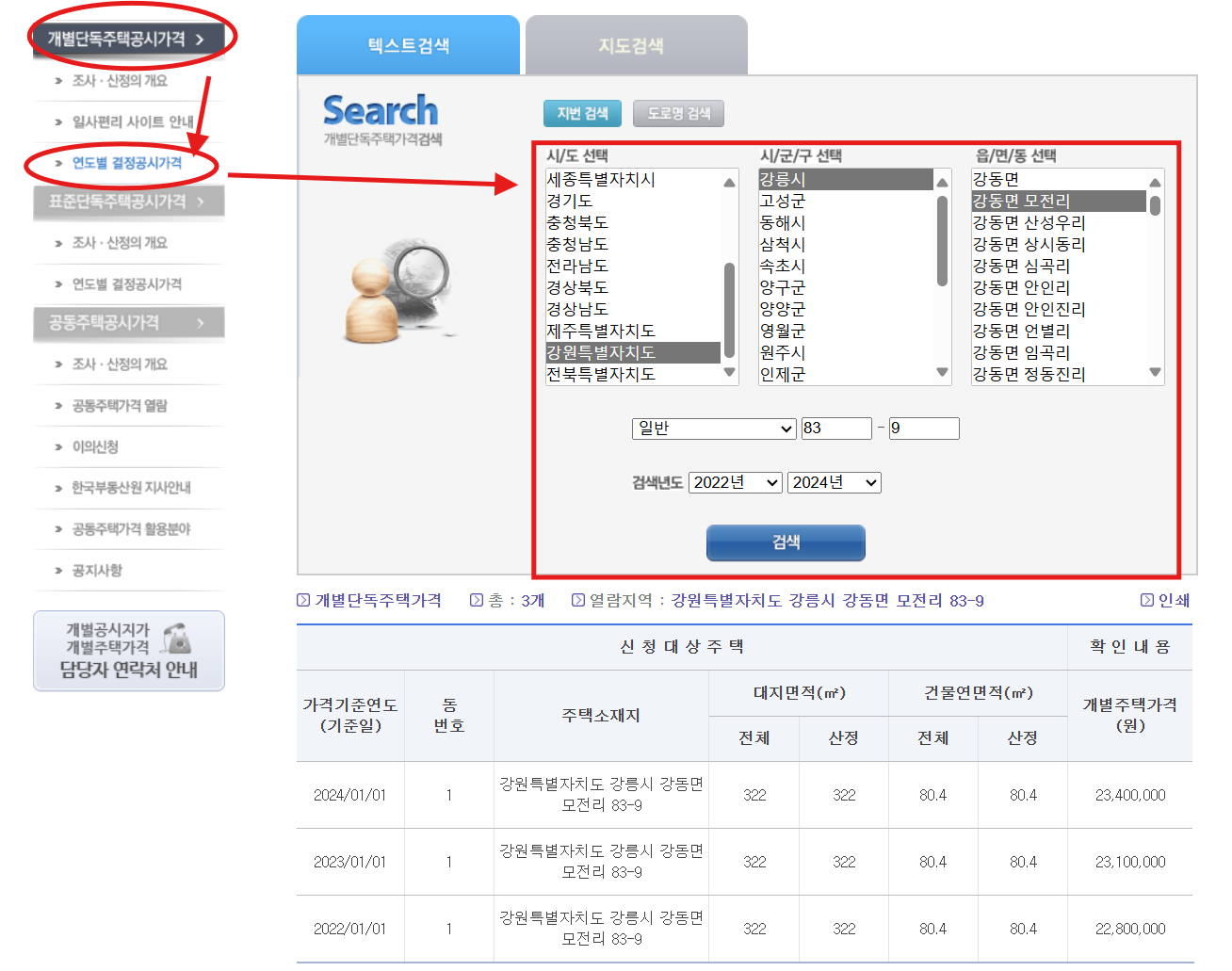Click the blue 검색 search button
The image size is (1232, 971).
(786, 542)
